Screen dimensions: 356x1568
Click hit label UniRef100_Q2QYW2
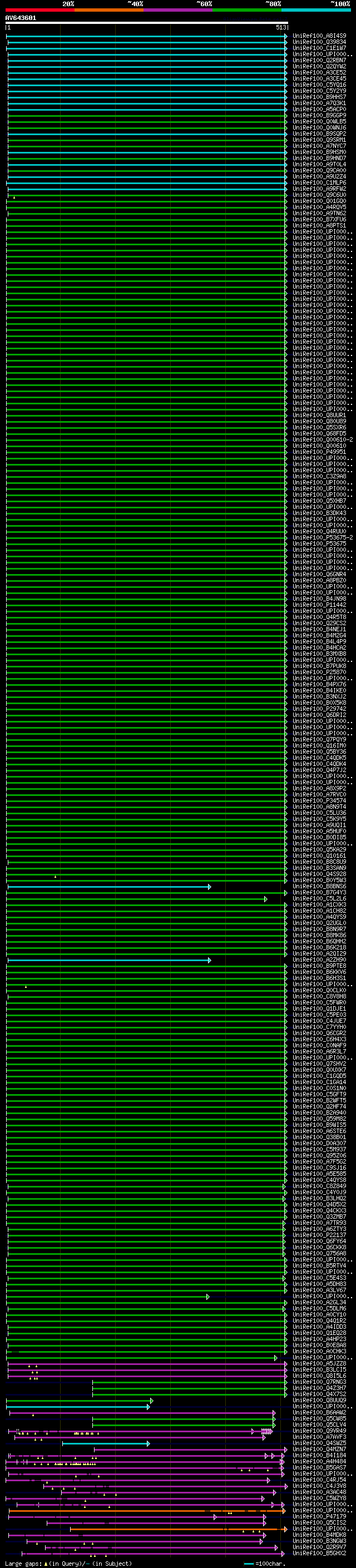click(319, 66)
